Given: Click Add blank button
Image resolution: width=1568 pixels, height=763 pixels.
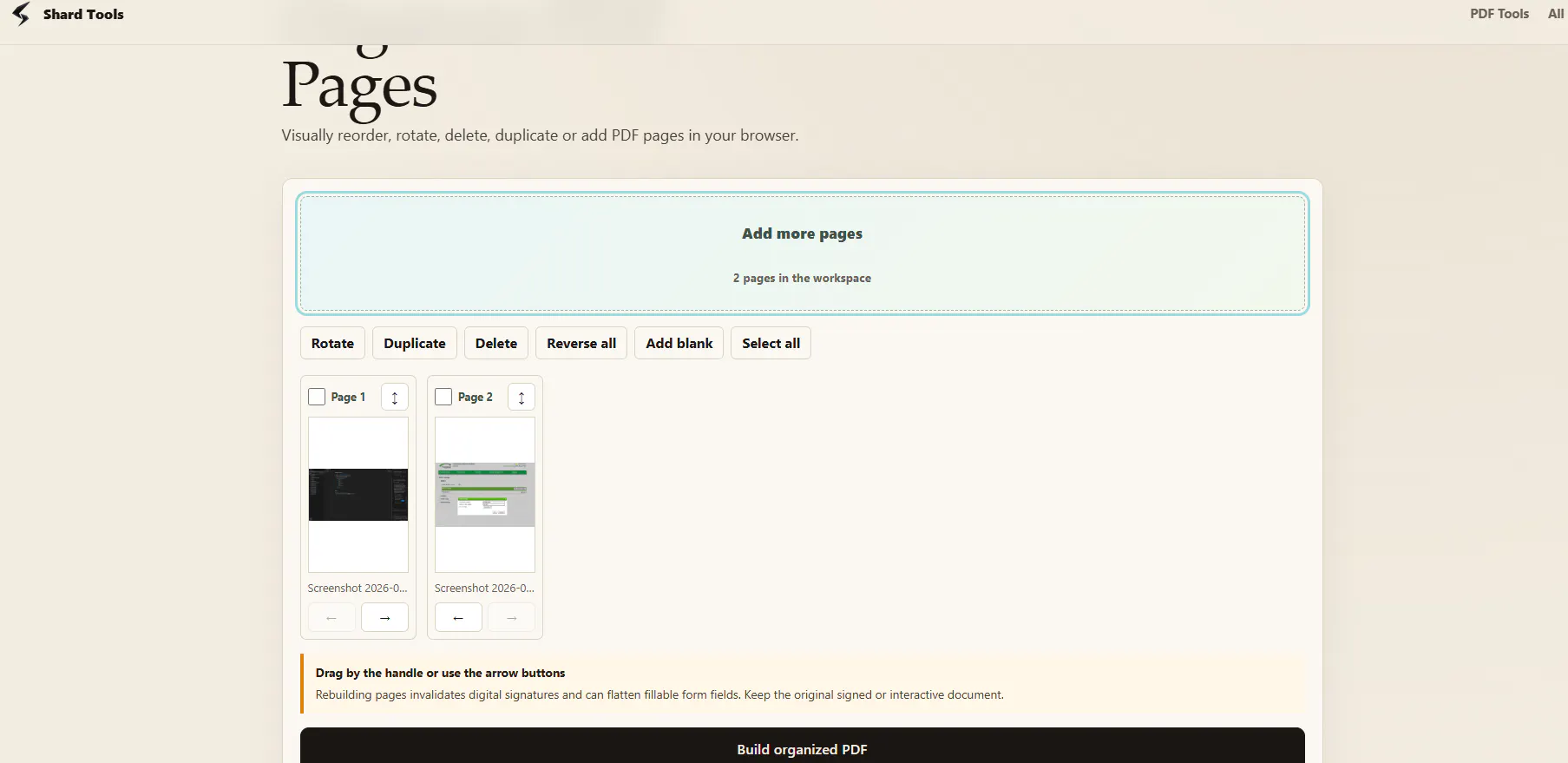Looking at the screenshot, I should point(679,343).
